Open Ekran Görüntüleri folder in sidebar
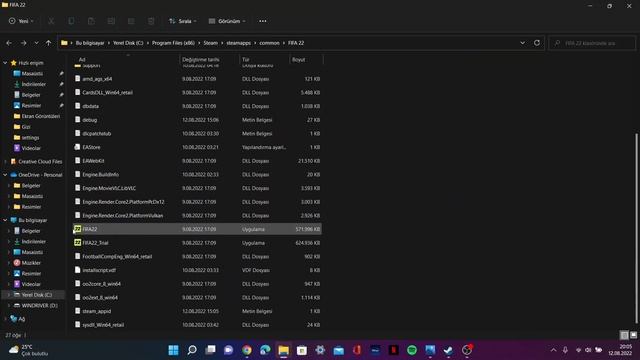Viewport: 640px width, 360px height. pyautogui.click(x=40, y=116)
